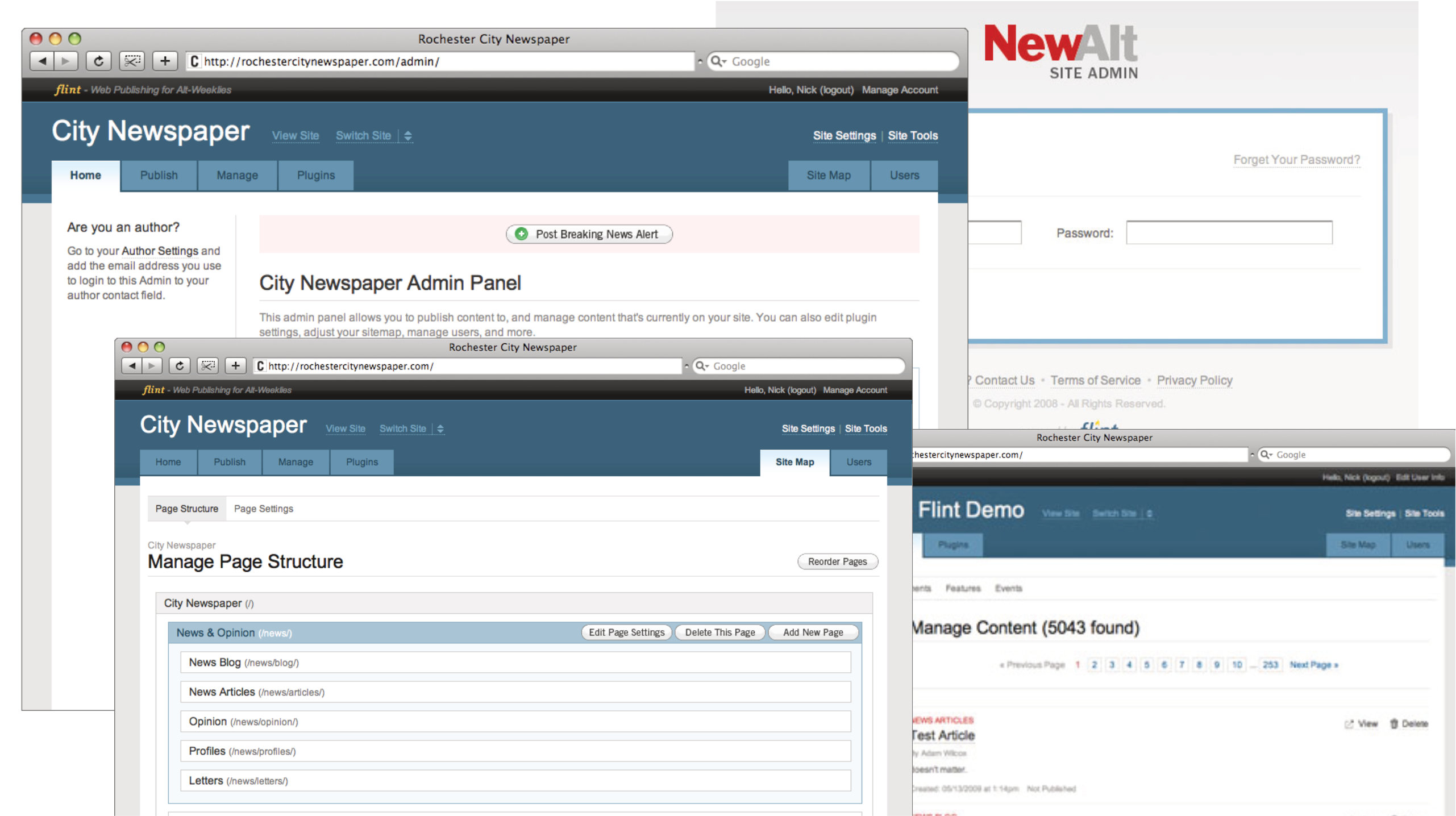1456x816 pixels.
Task: Click Next Page link in Flint Demo window
Action: (1313, 665)
